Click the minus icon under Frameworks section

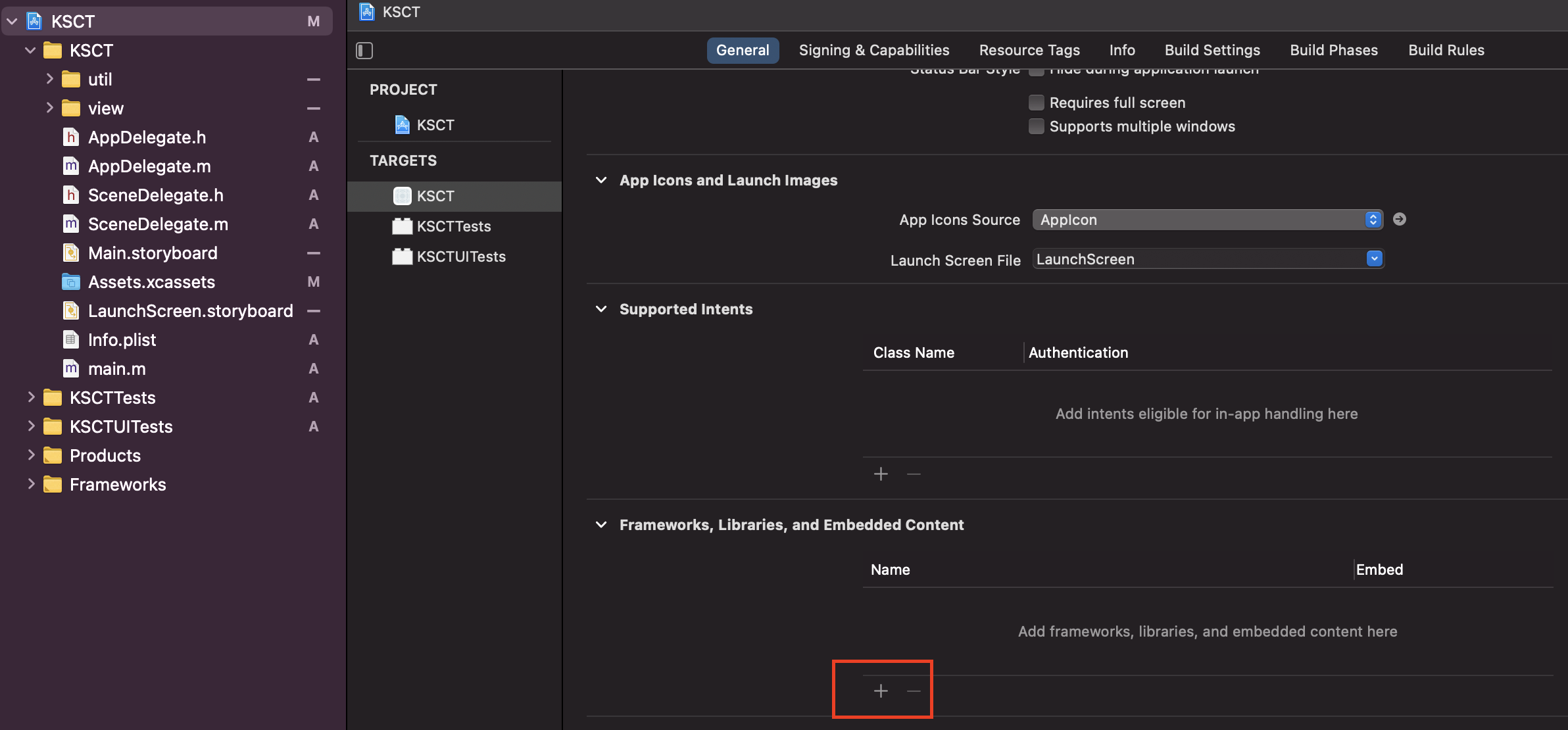click(914, 691)
